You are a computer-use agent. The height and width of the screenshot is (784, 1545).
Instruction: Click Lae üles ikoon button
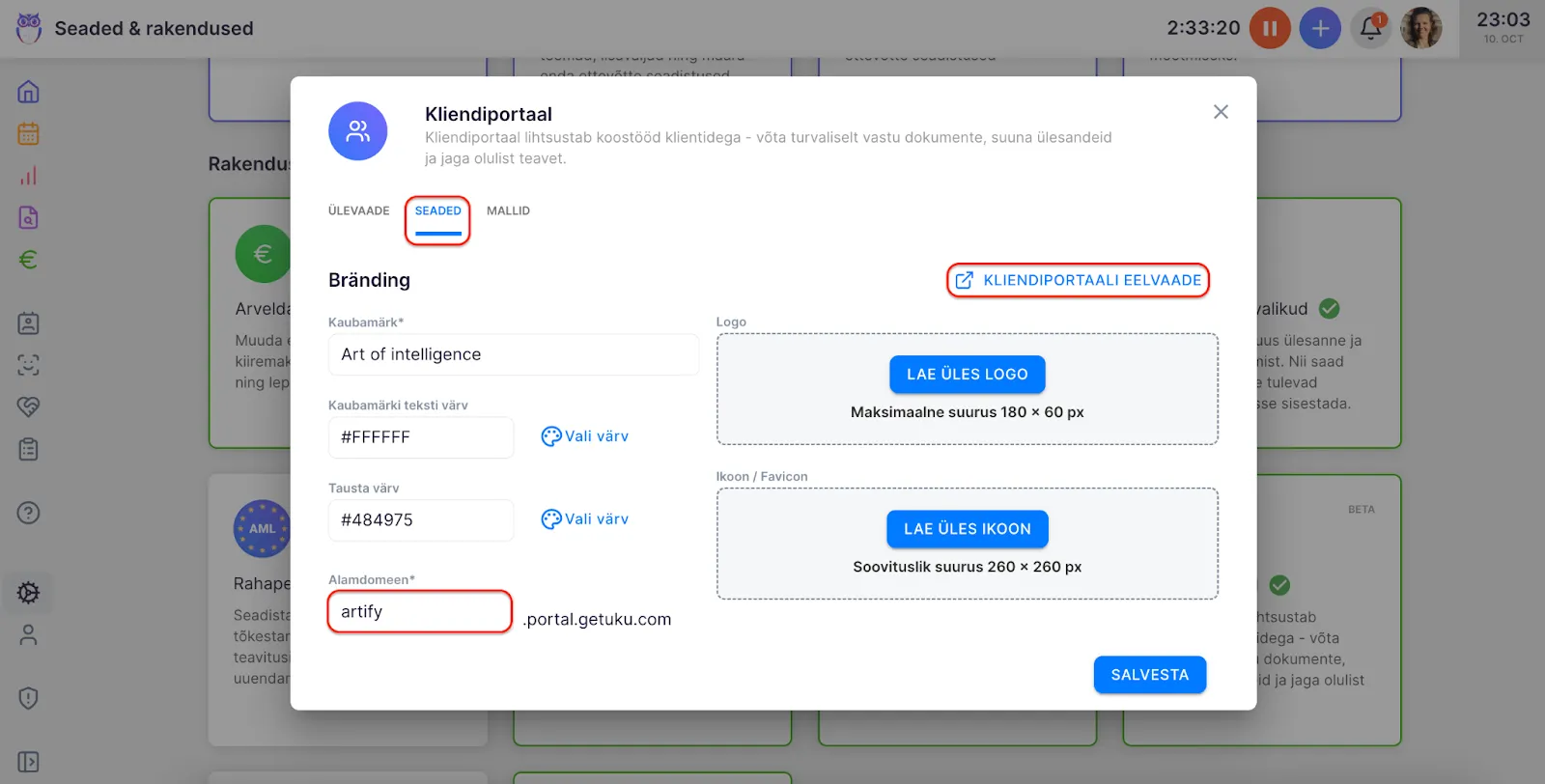pyautogui.click(x=967, y=529)
